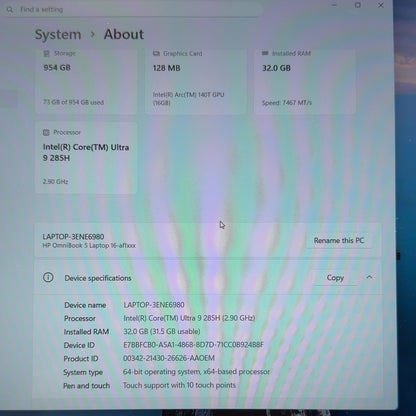This screenshot has height=416, width=416.
Task: Click HP OmniBook 5 Laptop model text
Action: [89, 246]
